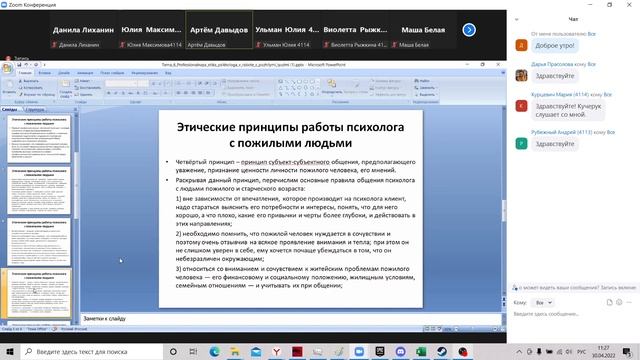Open the 'Вид' ribbon tab
This screenshot has width=640, height=360.
[168, 73]
